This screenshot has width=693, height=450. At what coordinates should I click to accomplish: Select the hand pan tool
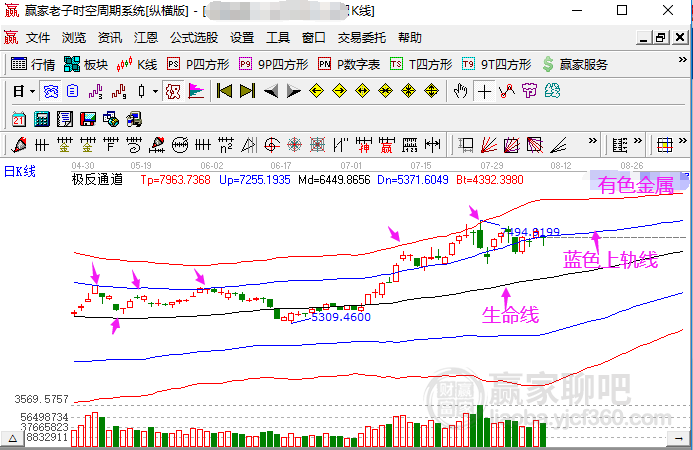(461, 92)
